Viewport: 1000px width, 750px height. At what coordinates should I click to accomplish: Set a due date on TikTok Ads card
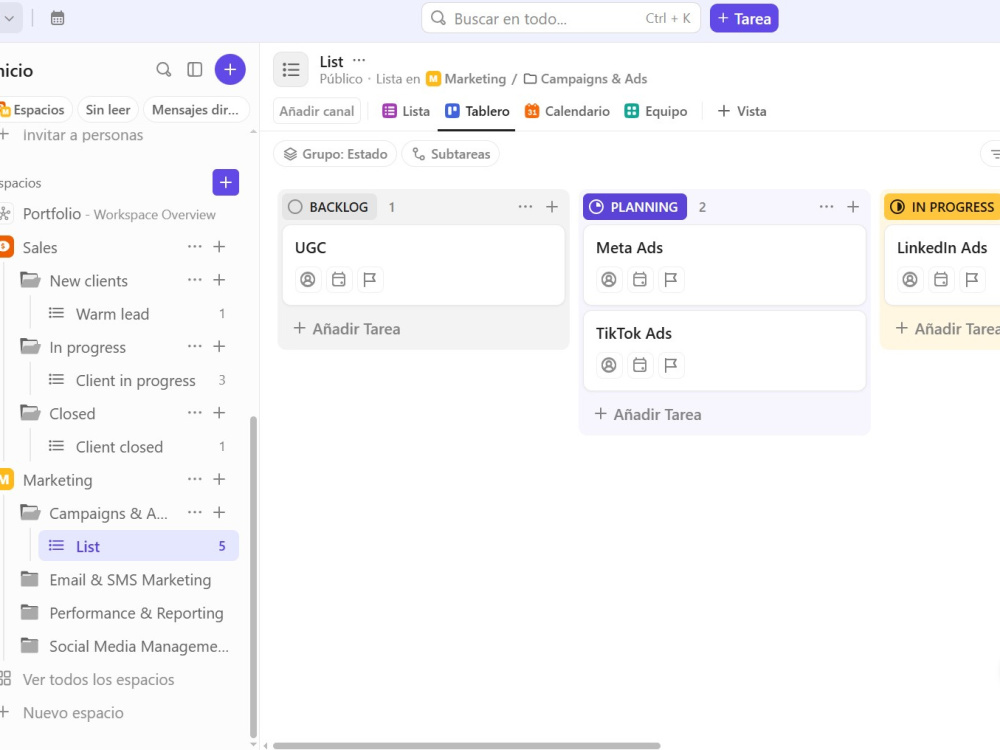coord(640,365)
